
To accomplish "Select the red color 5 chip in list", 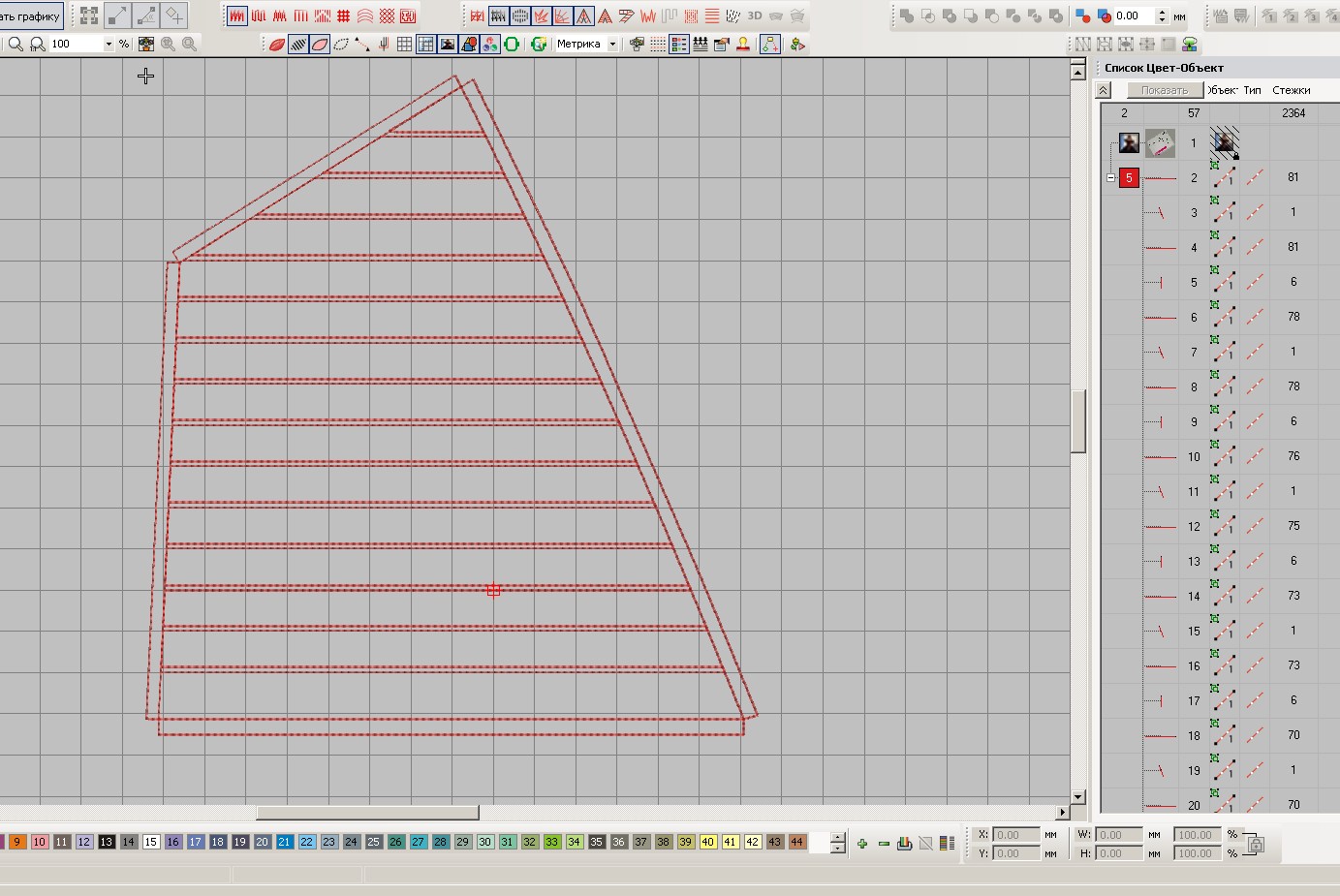I will click(x=1129, y=178).
